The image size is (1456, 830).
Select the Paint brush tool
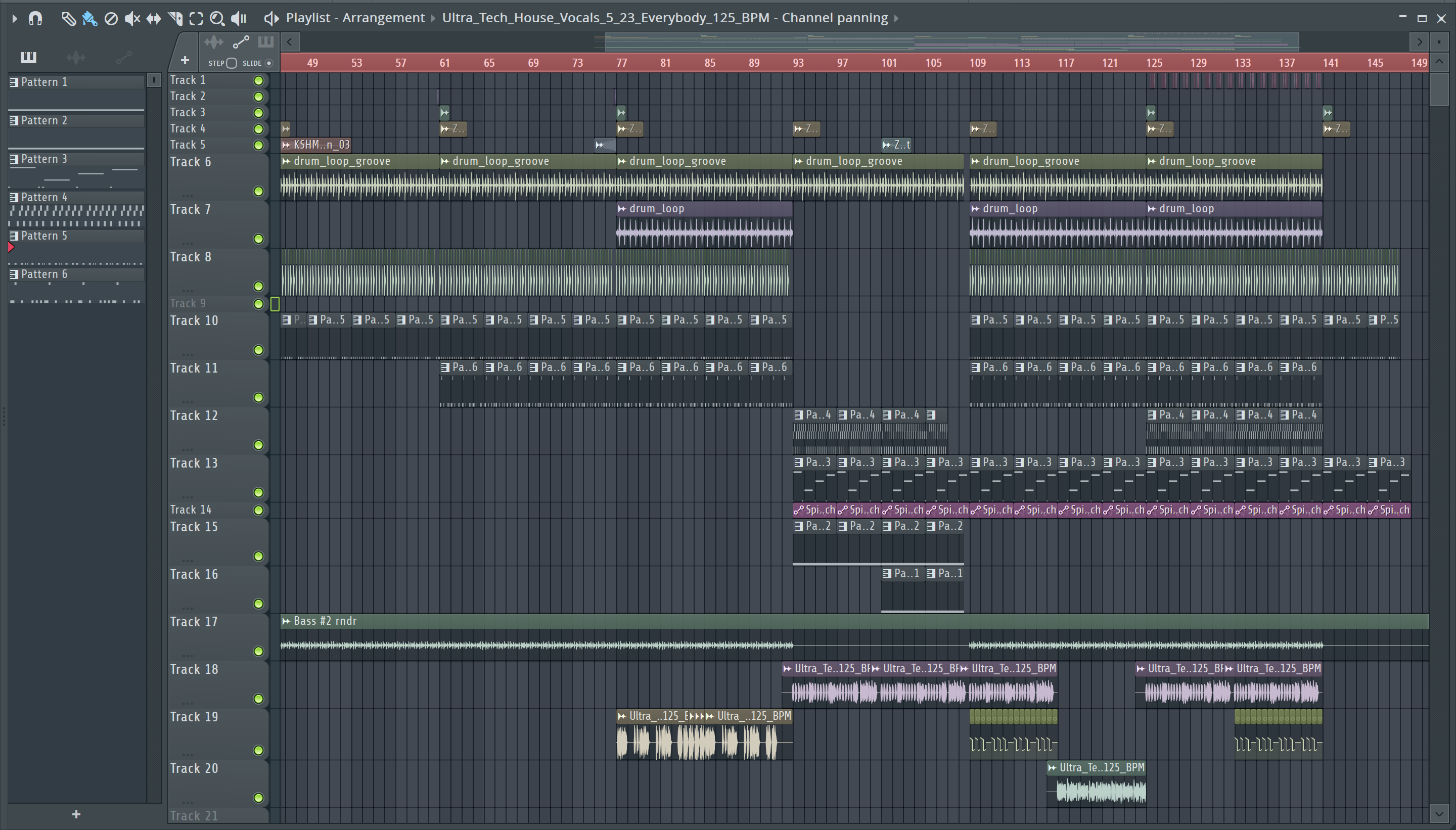[x=89, y=18]
